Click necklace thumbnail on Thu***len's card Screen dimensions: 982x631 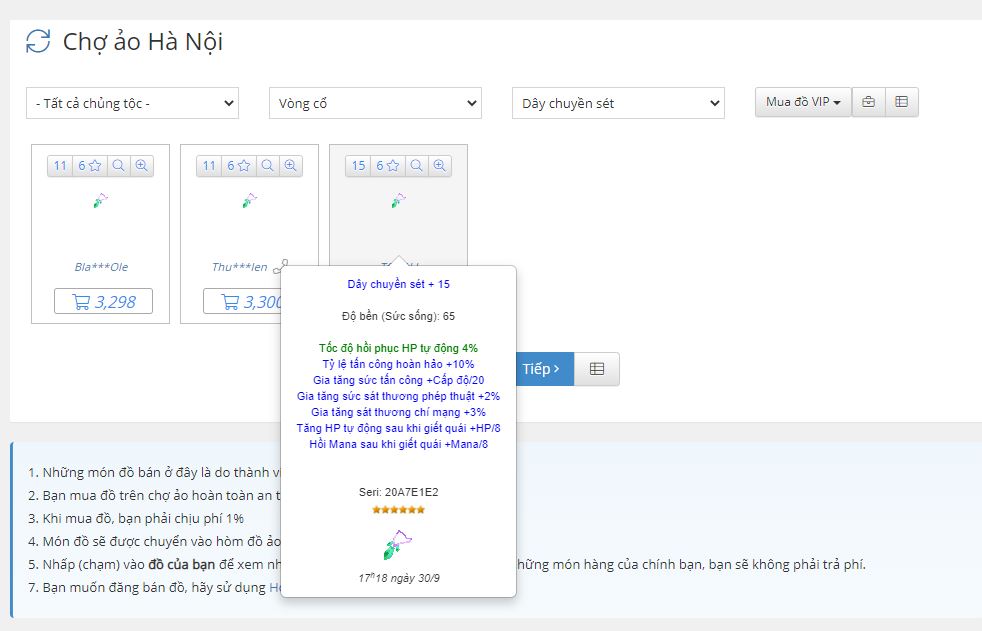(x=249, y=201)
